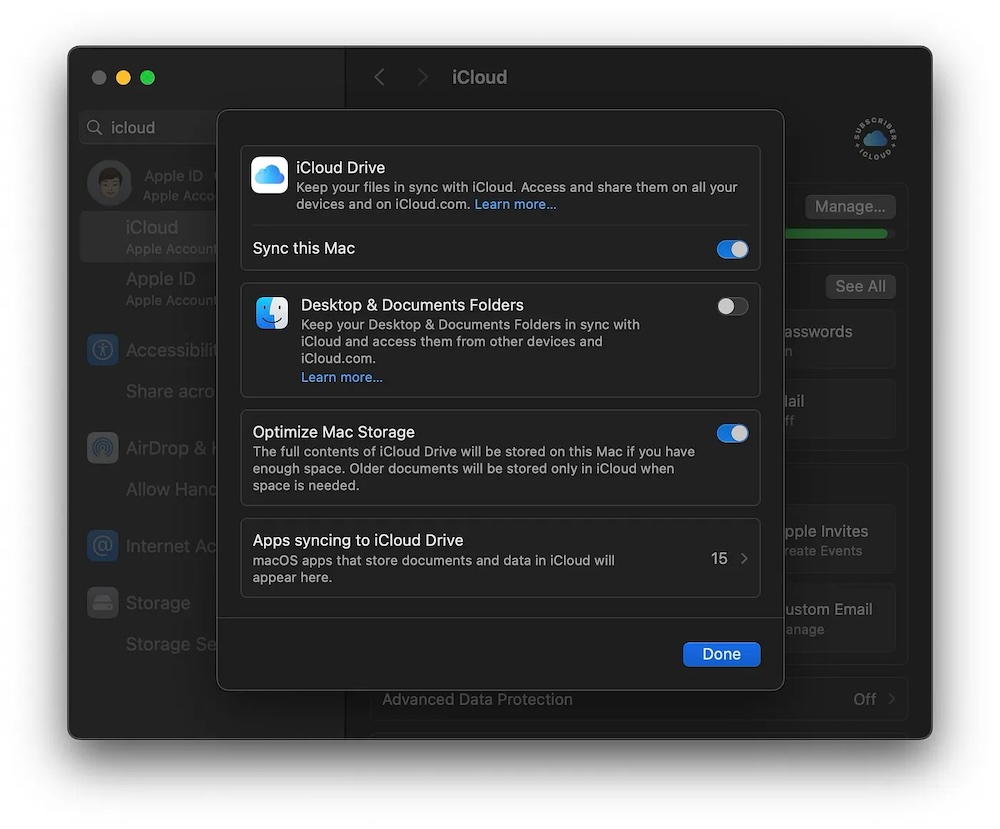Viewport: 1000px width, 829px height.
Task: Open Learn more link under iCloud Drive
Action: (515, 204)
